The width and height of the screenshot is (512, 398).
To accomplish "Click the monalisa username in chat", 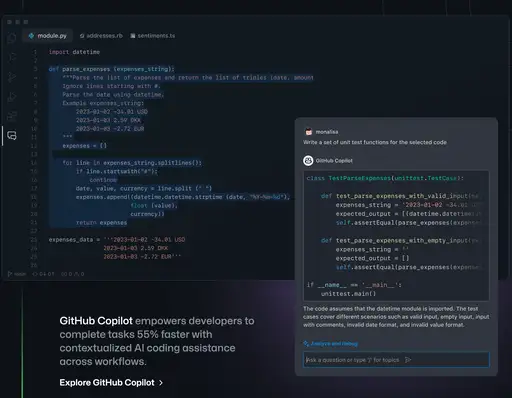I will (327, 132).
